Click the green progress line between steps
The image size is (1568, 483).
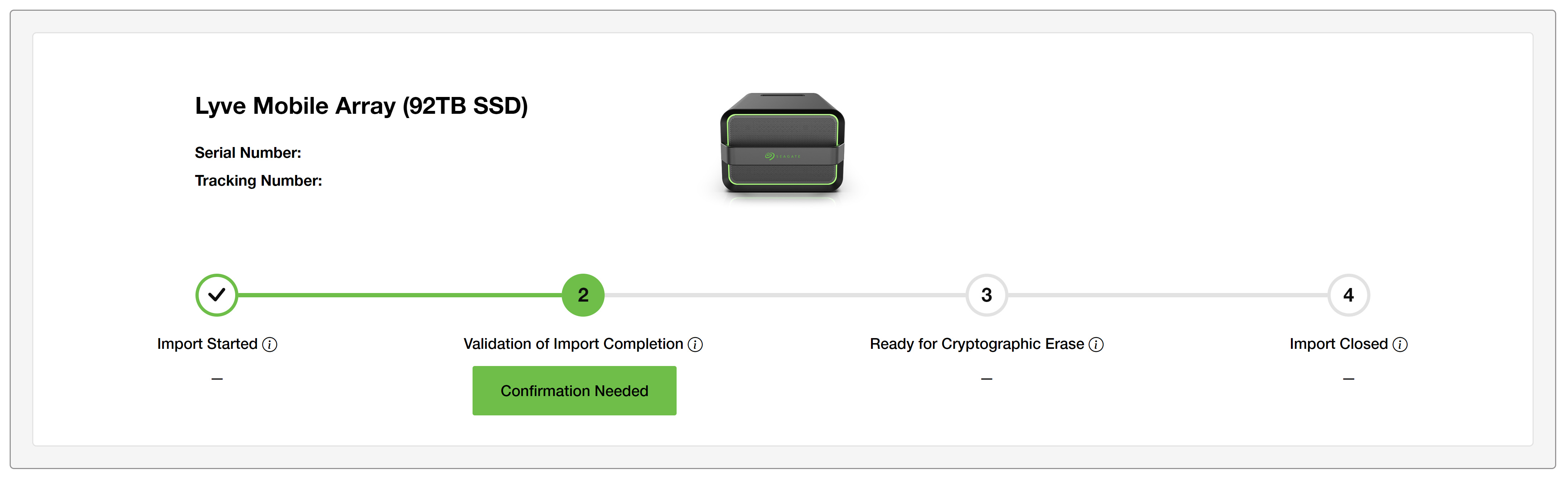tap(399, 295)
